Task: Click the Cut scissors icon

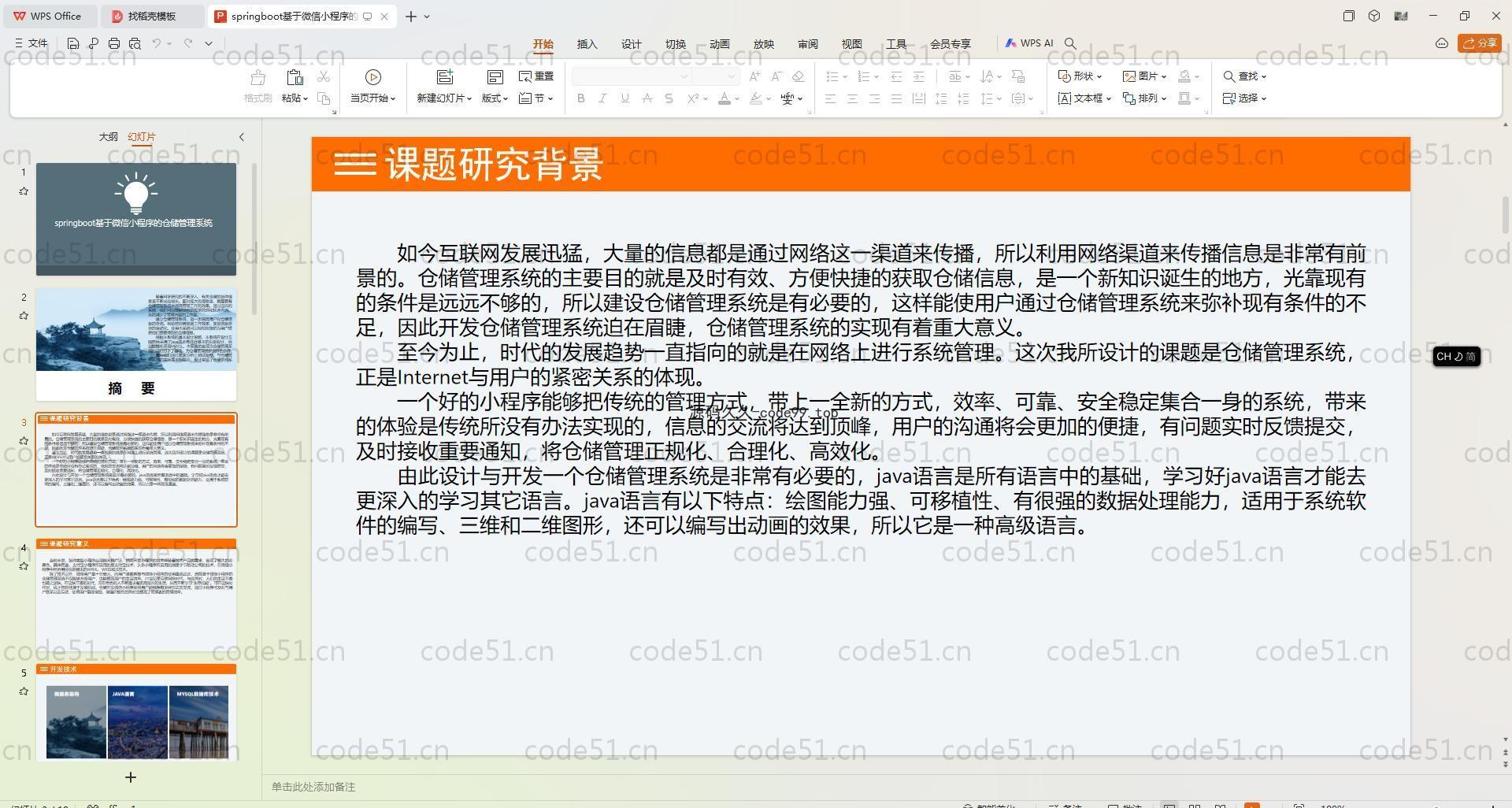Action: click(x=324, y=76)
